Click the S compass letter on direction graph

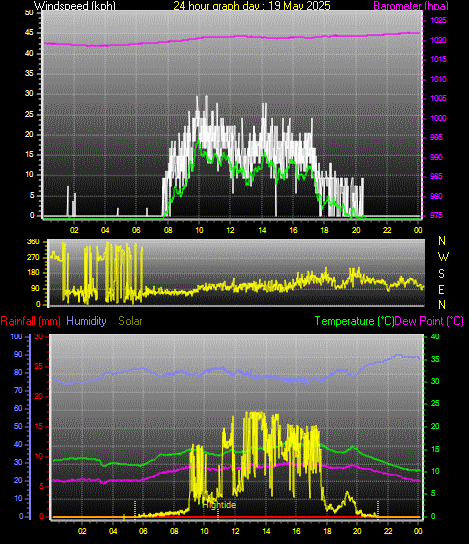click(441, 274)
